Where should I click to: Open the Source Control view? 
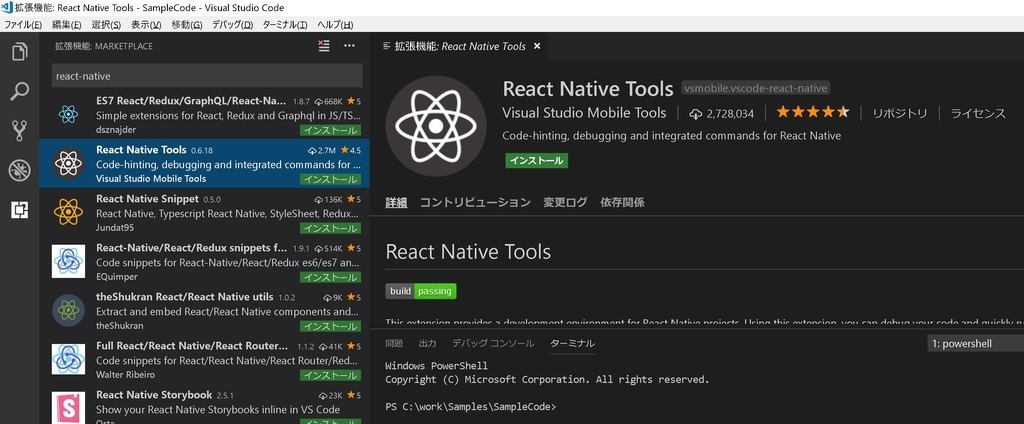tap(20, 131)
